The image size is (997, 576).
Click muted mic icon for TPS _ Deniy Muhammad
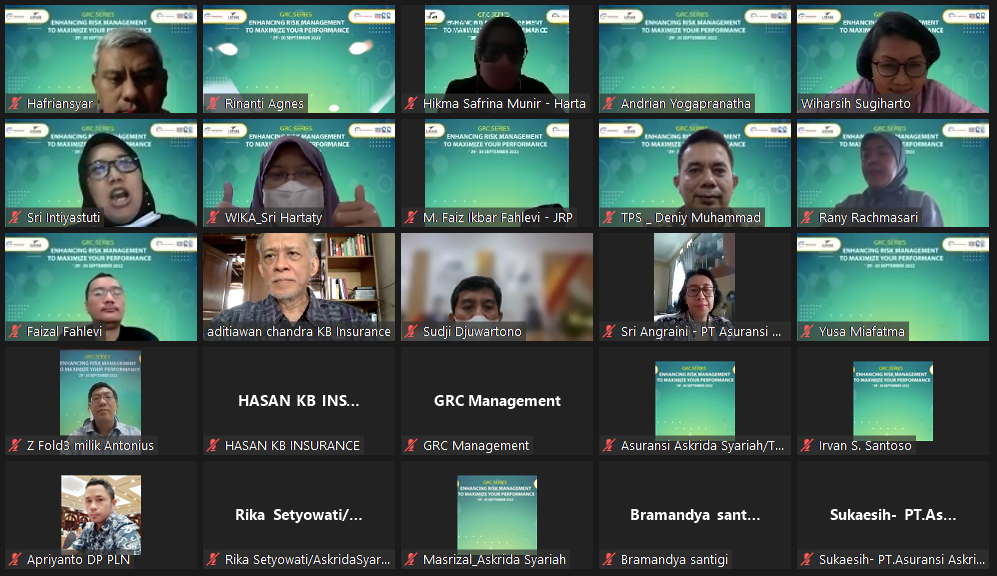(x=609, y=218)
